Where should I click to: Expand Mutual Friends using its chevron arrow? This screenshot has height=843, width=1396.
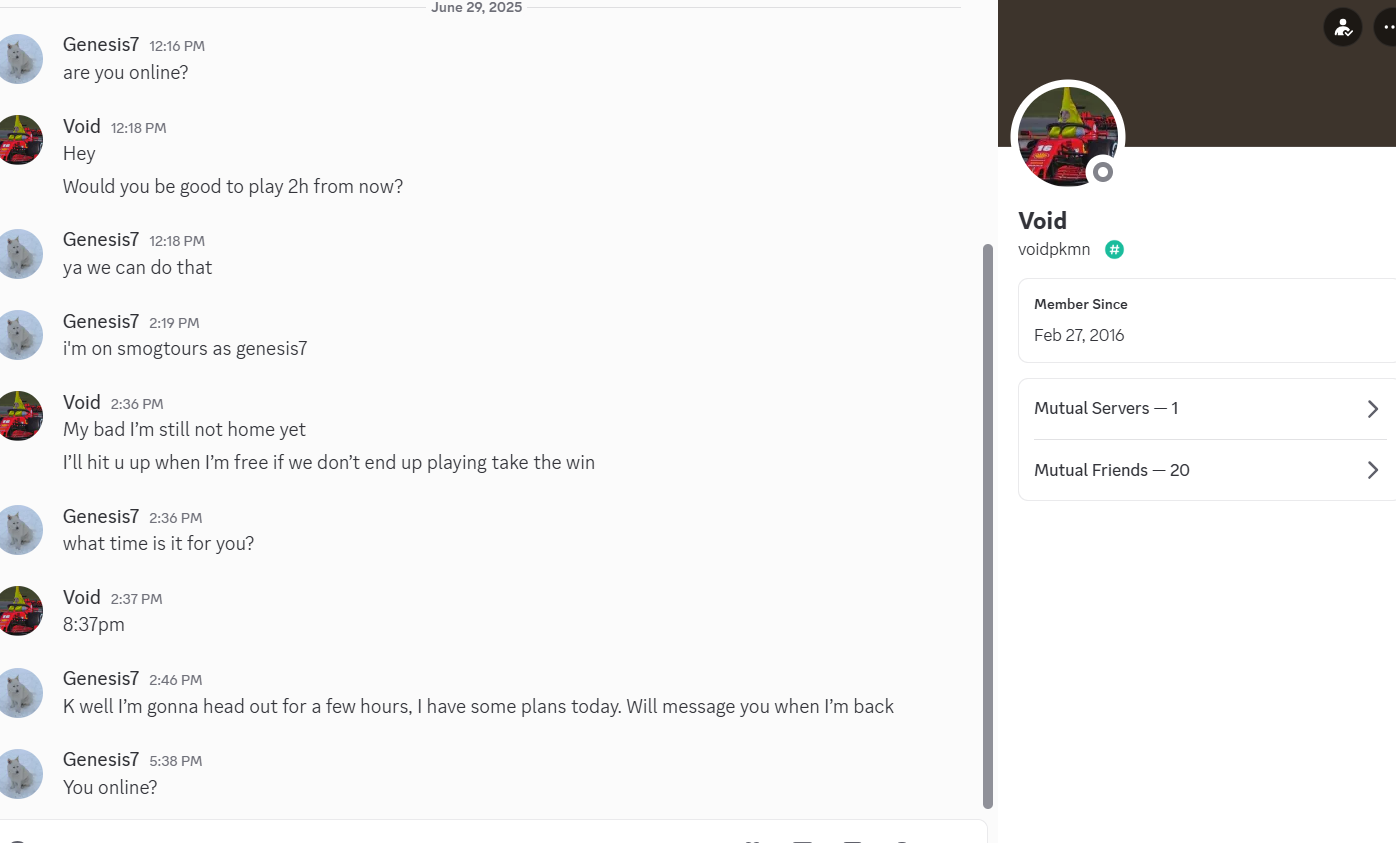click(1373, 470)
